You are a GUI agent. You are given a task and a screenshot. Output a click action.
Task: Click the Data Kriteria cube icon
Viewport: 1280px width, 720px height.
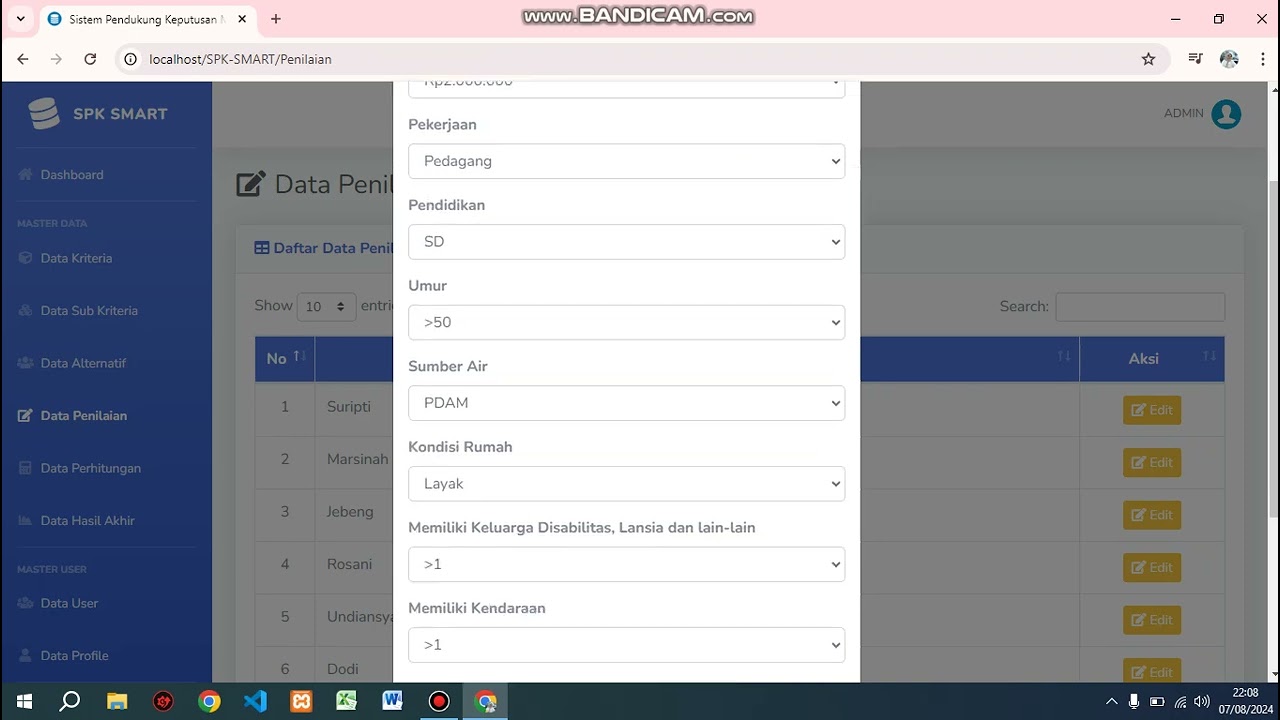26,258
